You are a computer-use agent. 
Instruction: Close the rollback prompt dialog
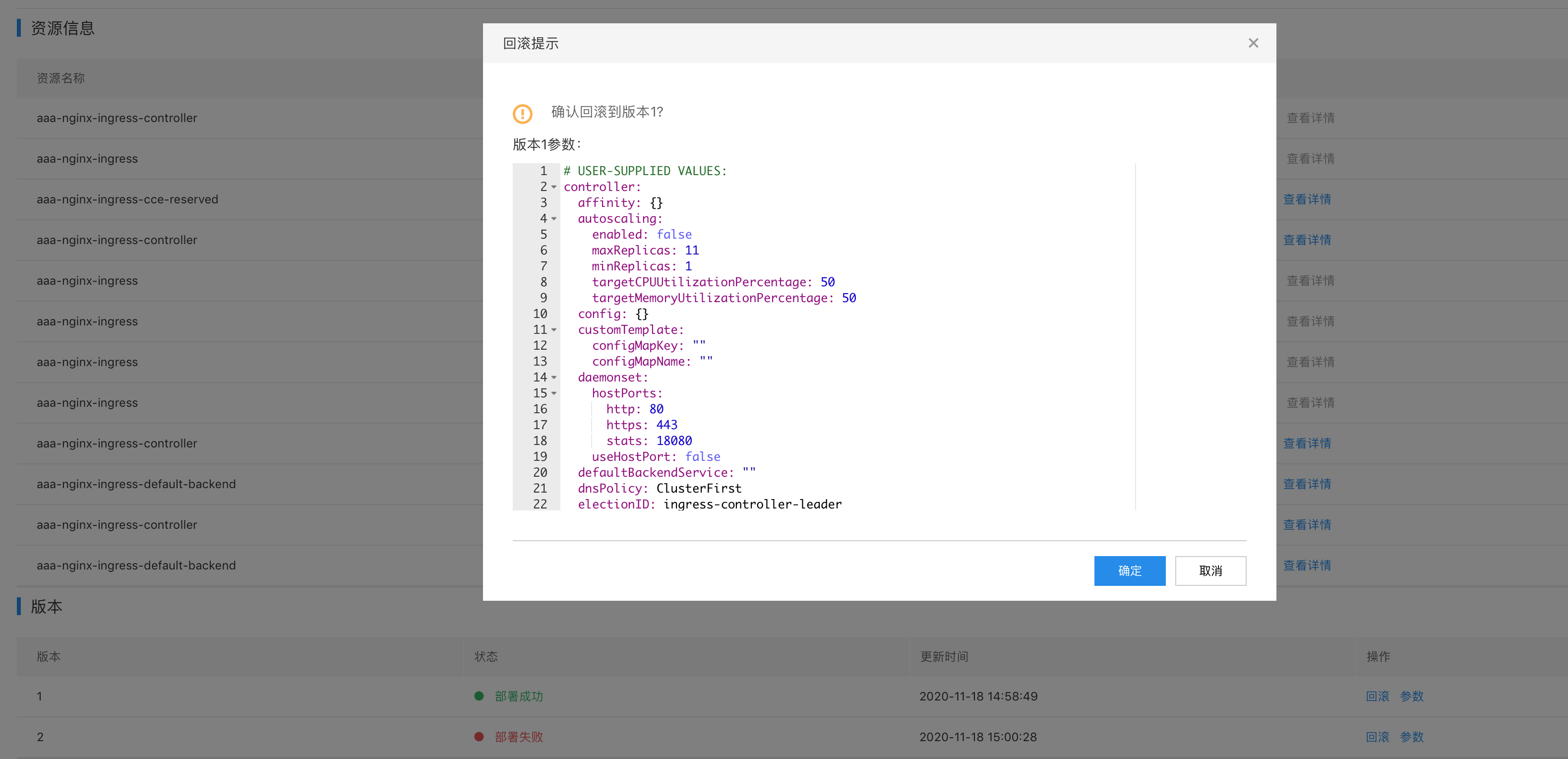click(1253, 43)
